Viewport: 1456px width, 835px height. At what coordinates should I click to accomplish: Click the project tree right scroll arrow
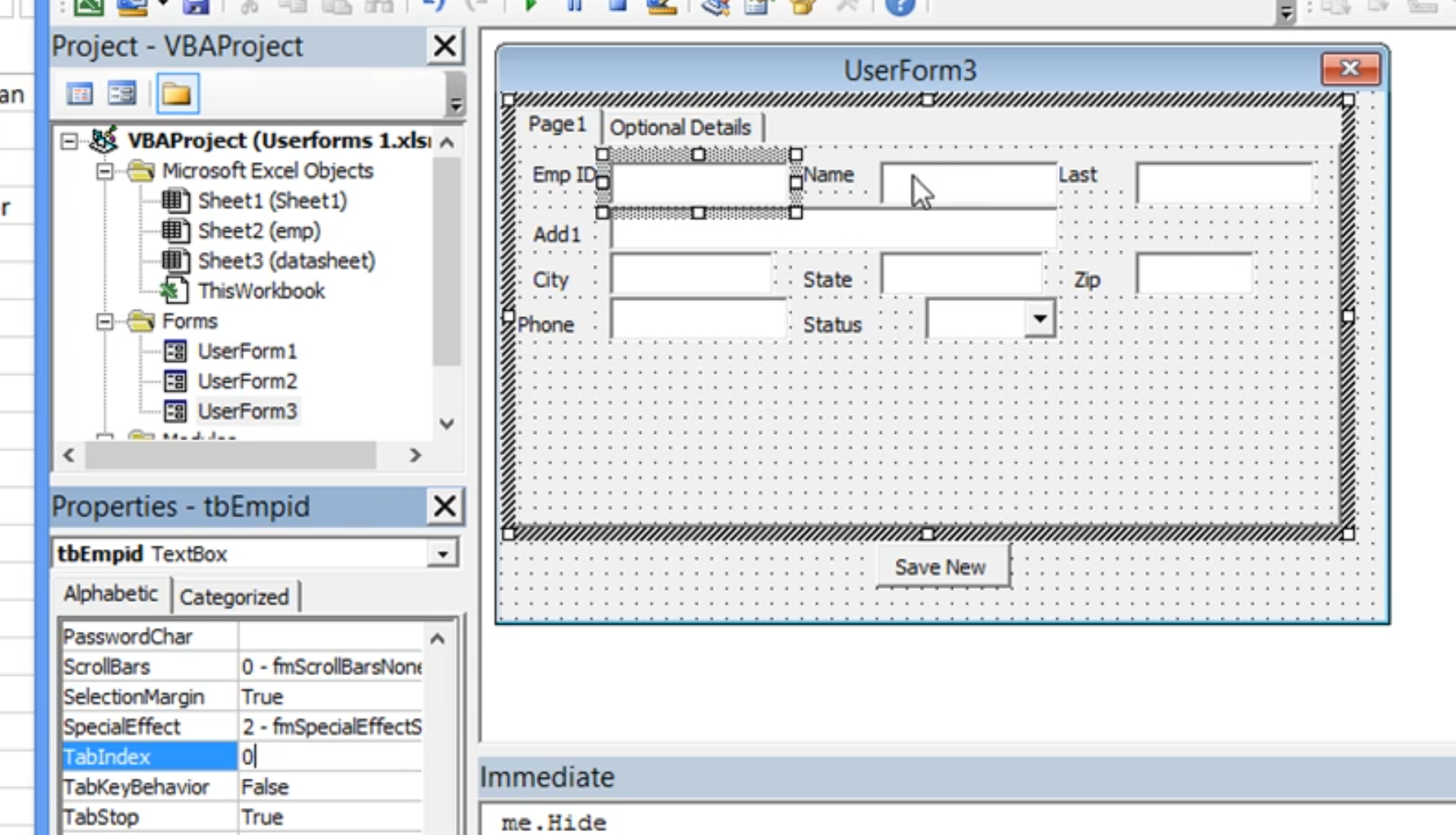click(x=415, y=456)
